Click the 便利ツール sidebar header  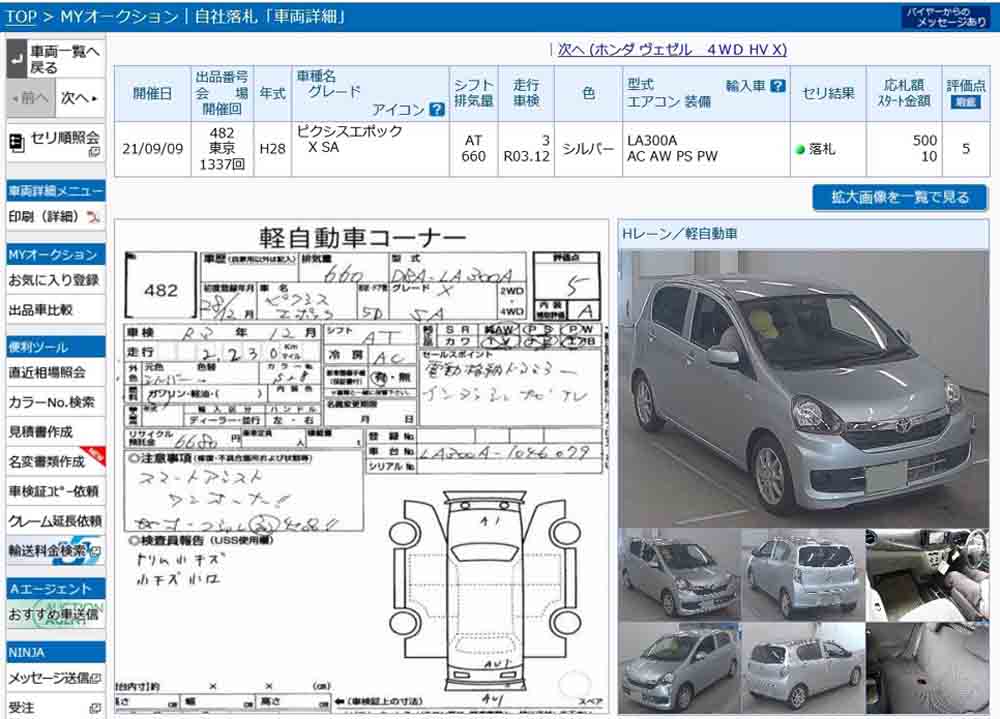click(x=55, y=347)
